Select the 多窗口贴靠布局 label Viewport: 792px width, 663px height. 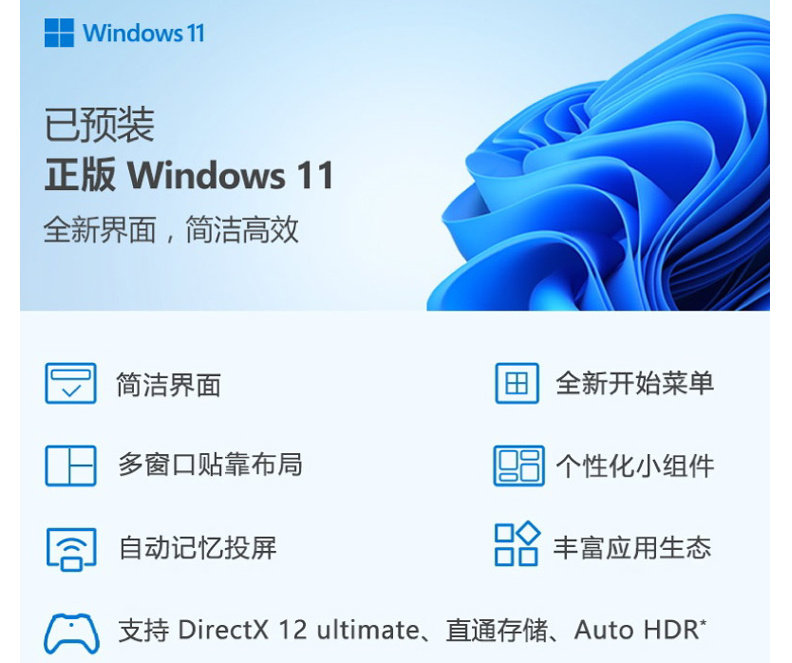[210, 465]
